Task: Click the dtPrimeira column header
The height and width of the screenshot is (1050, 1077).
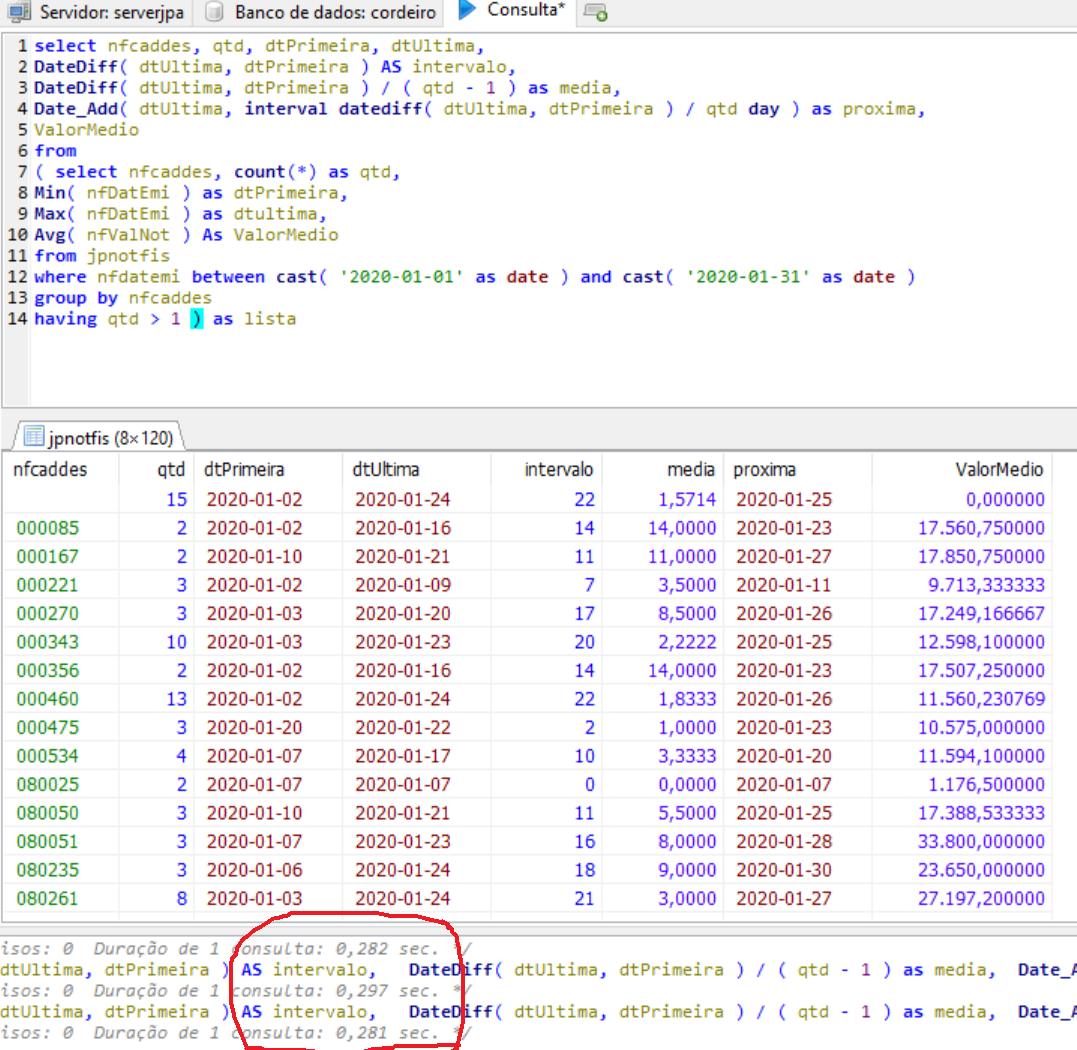Action: [x=245, y=469]
